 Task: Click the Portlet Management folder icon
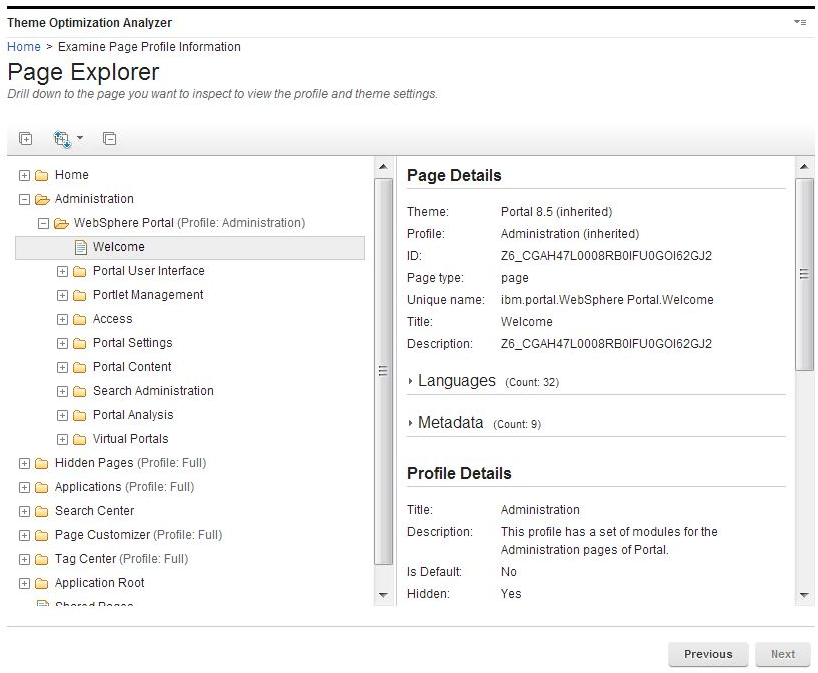[80, 295]
